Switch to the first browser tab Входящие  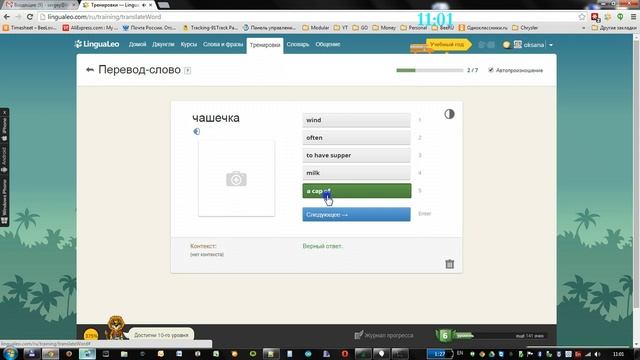click(39, 5)
